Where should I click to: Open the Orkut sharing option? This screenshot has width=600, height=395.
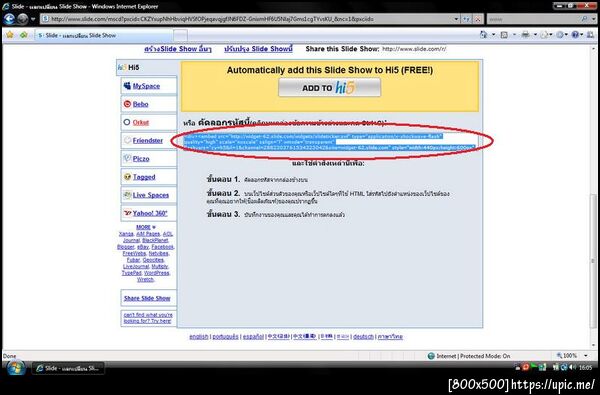tap(140, 122)
